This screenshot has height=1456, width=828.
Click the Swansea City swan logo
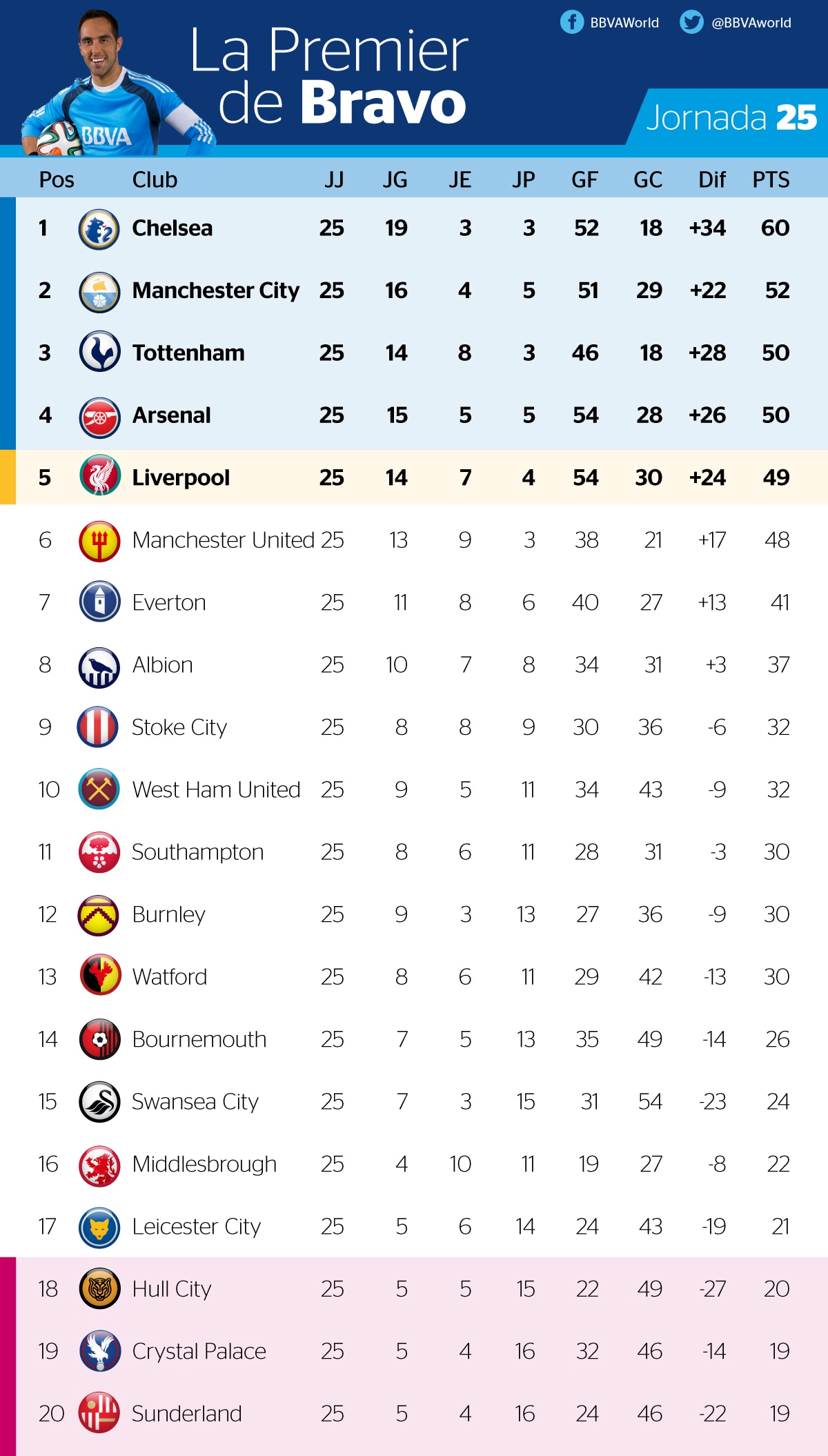[99, 1102]
